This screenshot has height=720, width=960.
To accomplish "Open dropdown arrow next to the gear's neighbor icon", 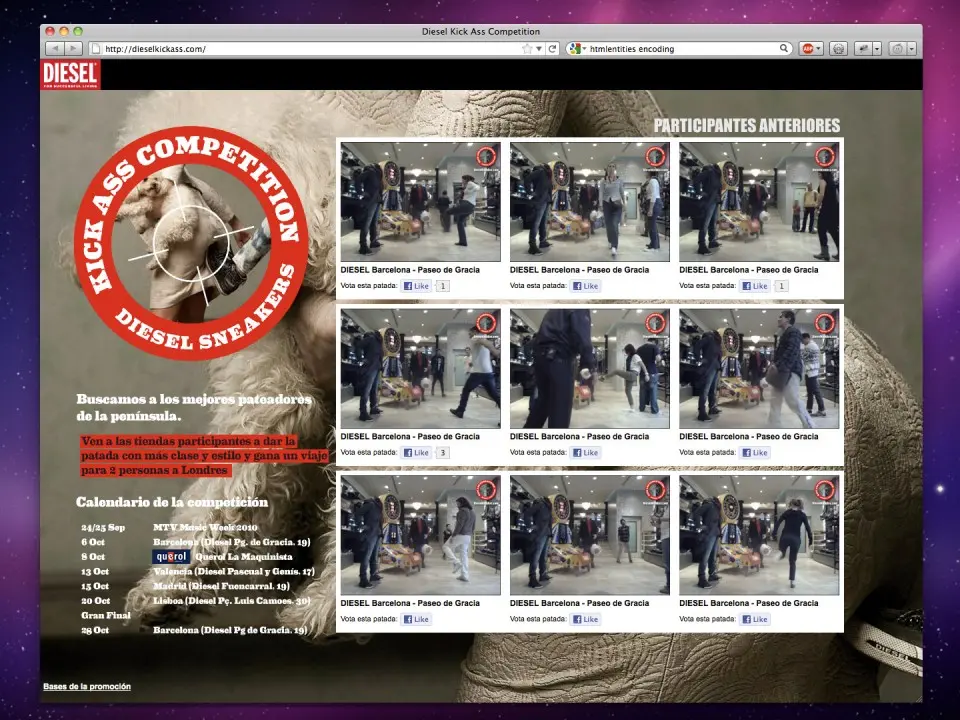I will coord(877,48).
